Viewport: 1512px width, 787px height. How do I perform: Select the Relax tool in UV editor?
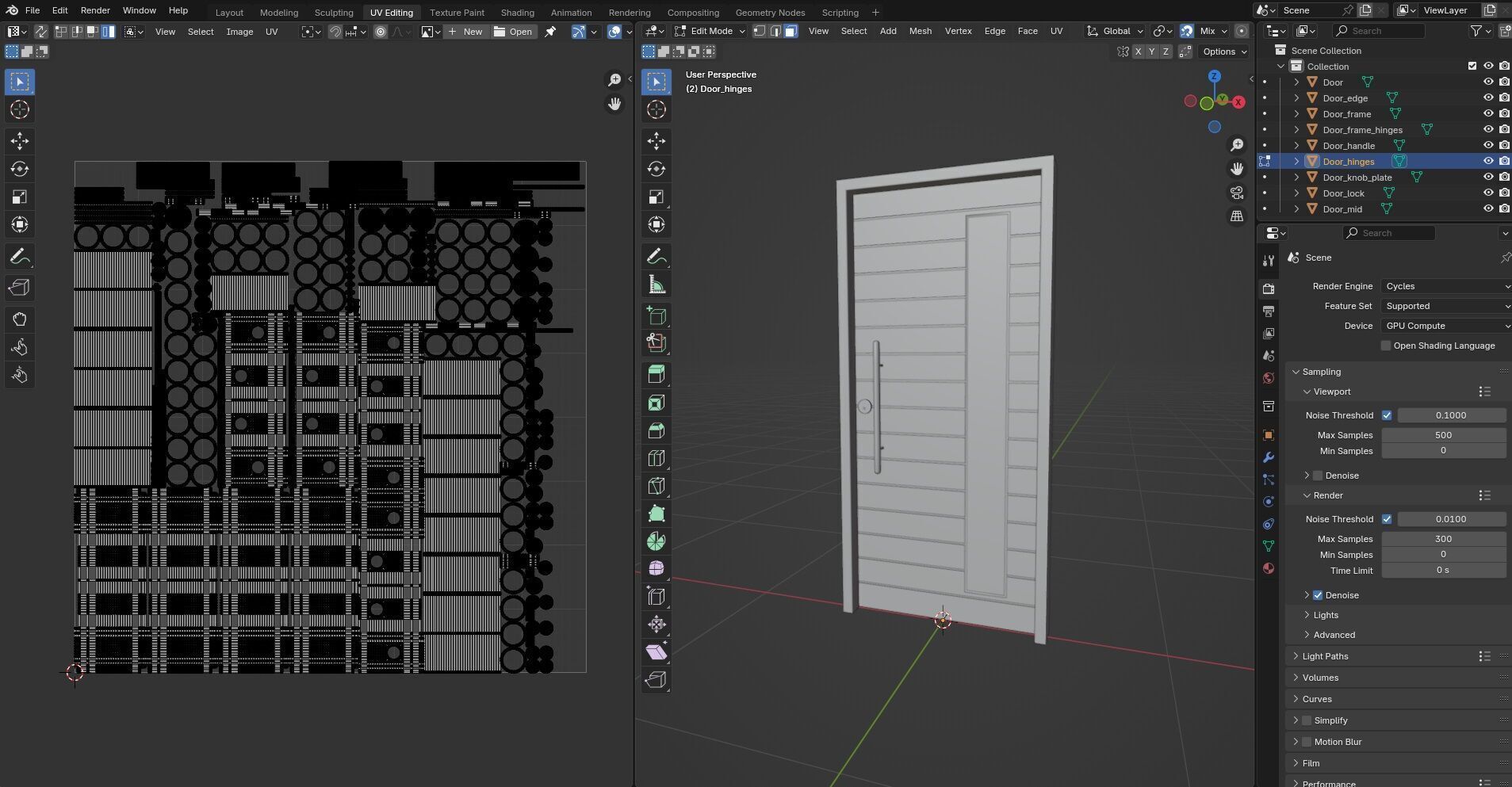click(20, 347)
